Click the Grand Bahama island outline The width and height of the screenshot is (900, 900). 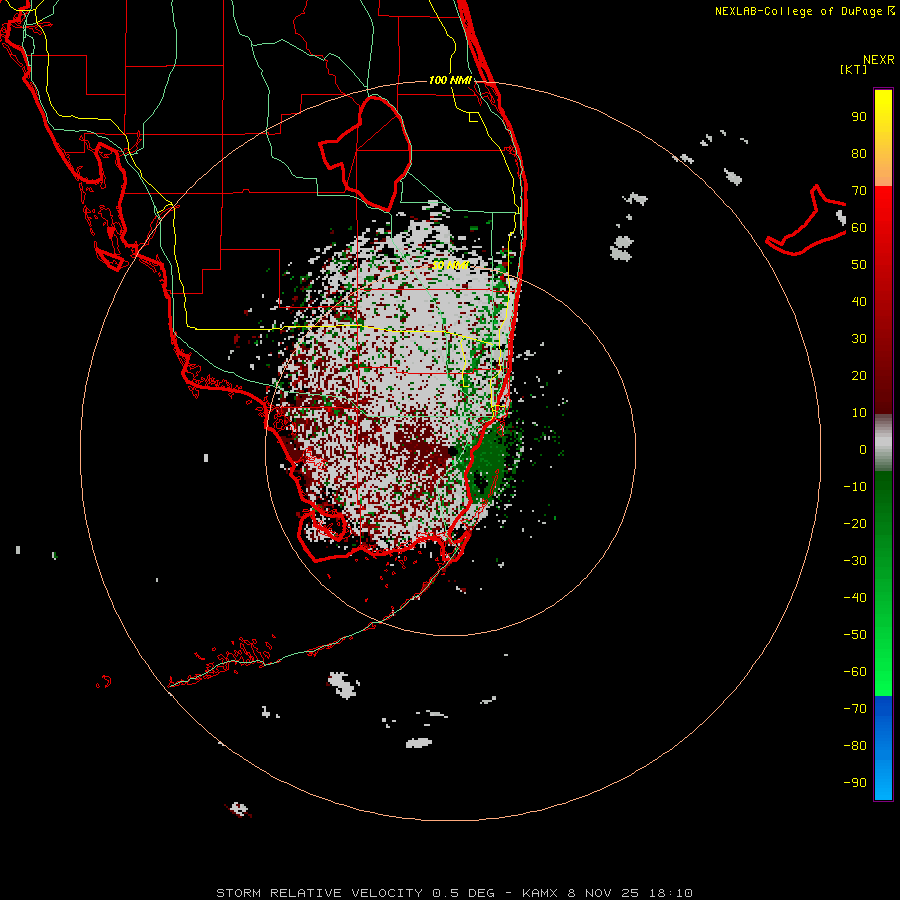tap(806, 221)
